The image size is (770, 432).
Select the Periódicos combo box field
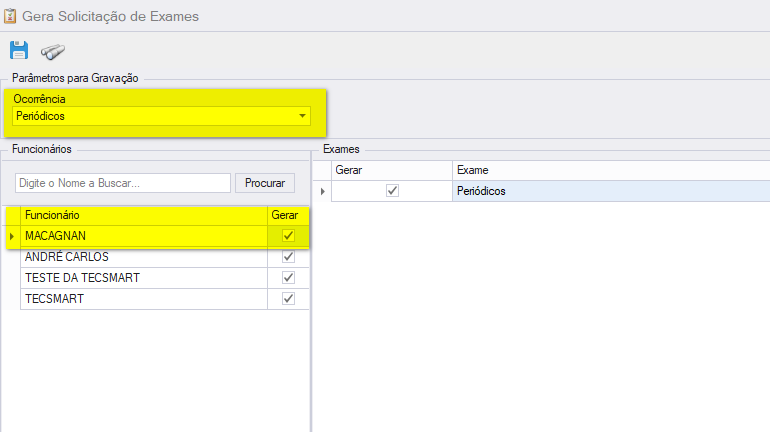[x=162, y=116]
